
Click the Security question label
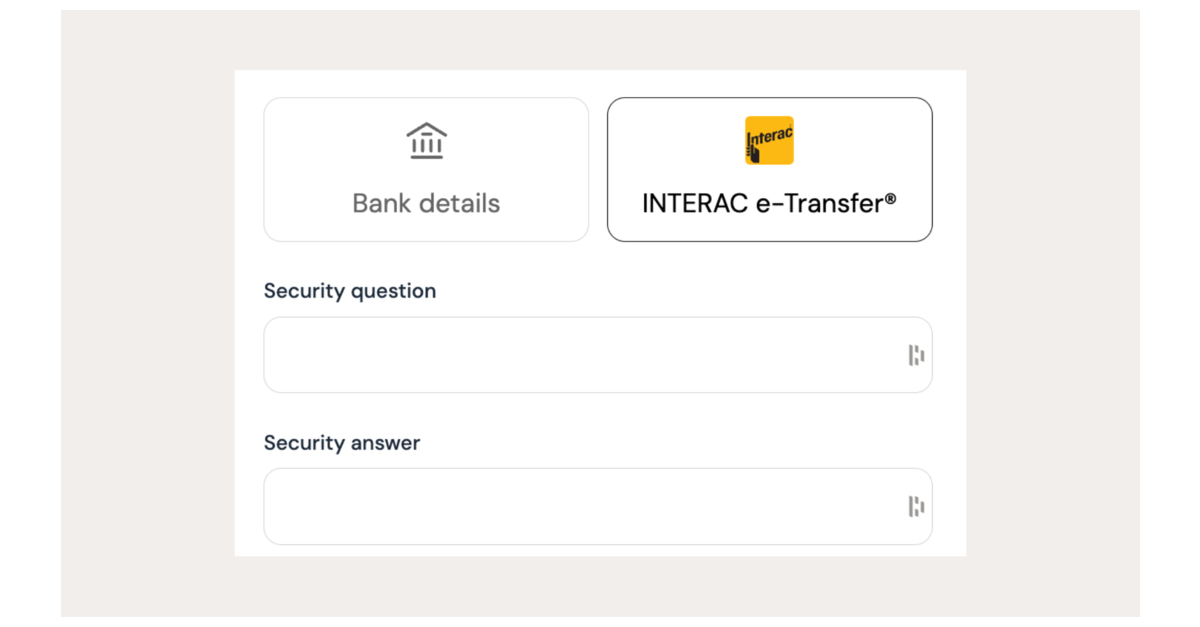349,291
